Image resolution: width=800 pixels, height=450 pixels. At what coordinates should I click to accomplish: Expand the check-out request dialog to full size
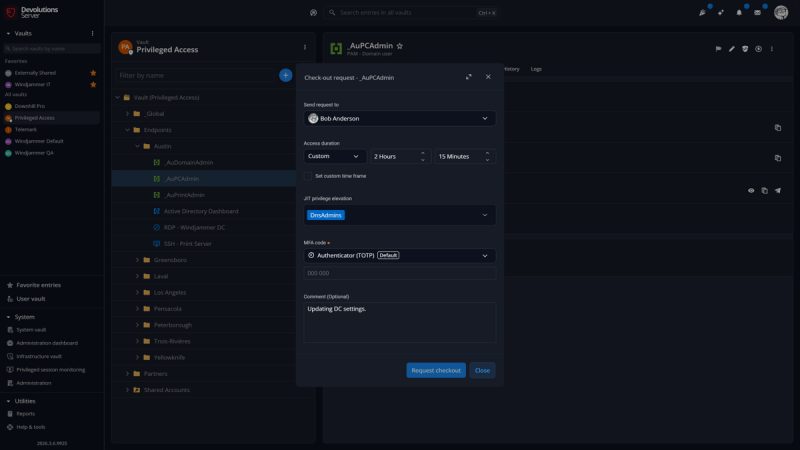[468, 77]
